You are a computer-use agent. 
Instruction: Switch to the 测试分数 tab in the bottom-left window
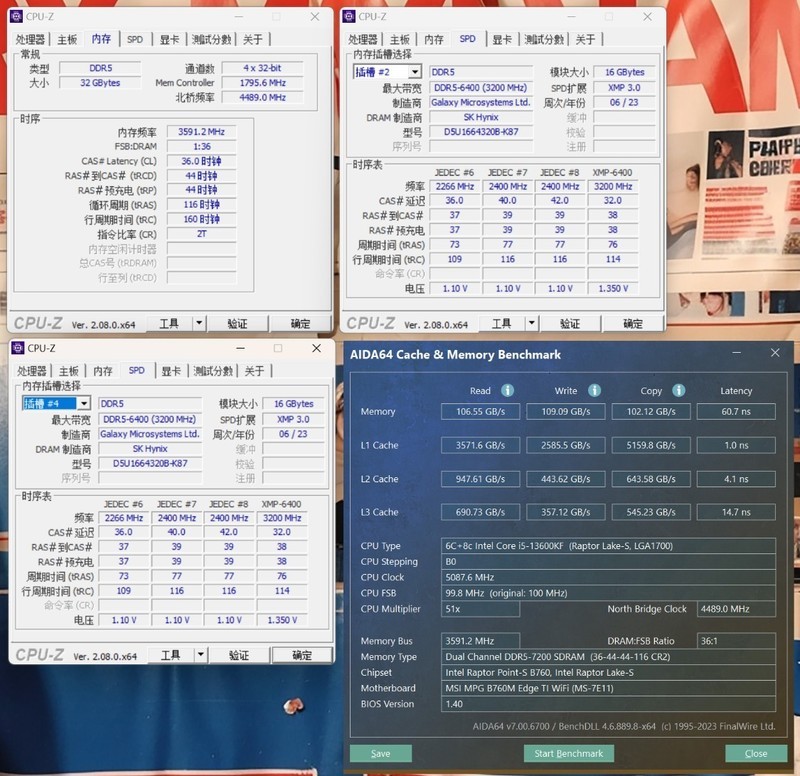(x=213, y=370)
